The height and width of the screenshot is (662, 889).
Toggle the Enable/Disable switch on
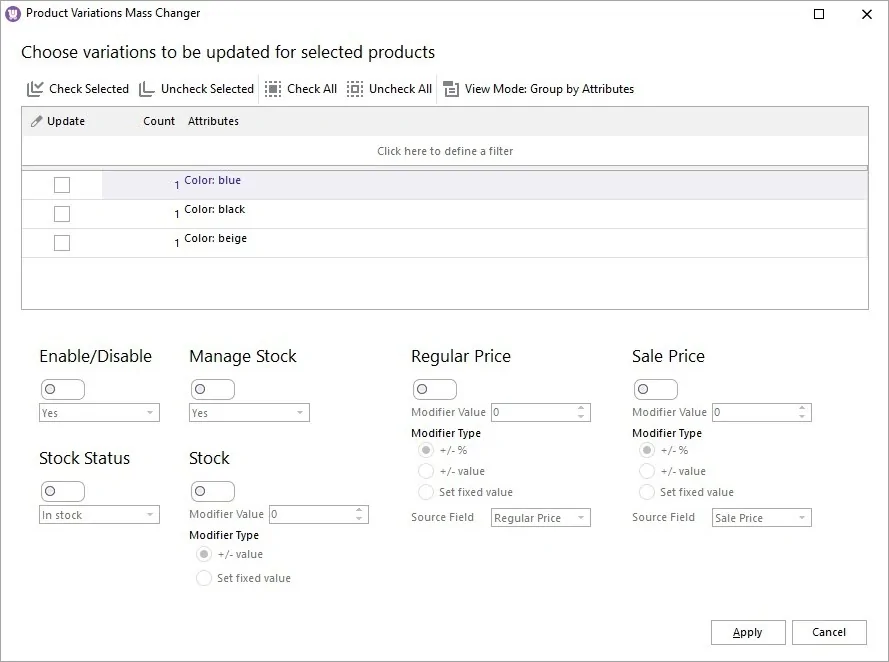pos(63,389)
